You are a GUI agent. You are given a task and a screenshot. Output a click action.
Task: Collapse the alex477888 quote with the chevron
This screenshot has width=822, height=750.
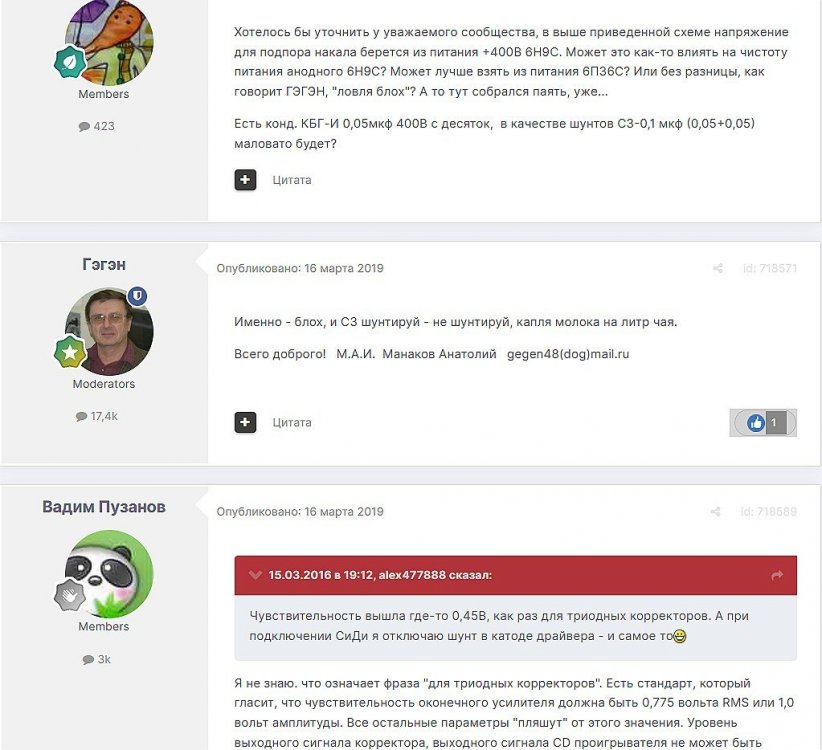point(255,575)
